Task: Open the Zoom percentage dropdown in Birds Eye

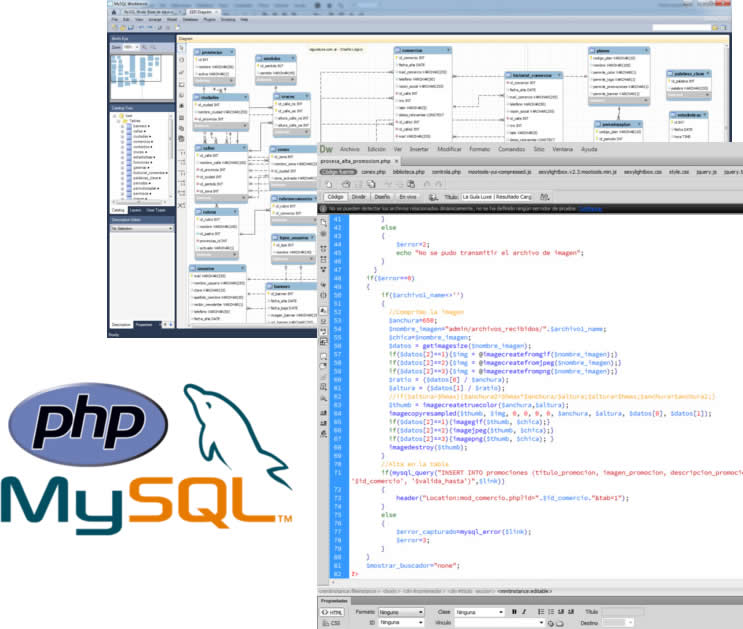Action: tap(134, 46)
